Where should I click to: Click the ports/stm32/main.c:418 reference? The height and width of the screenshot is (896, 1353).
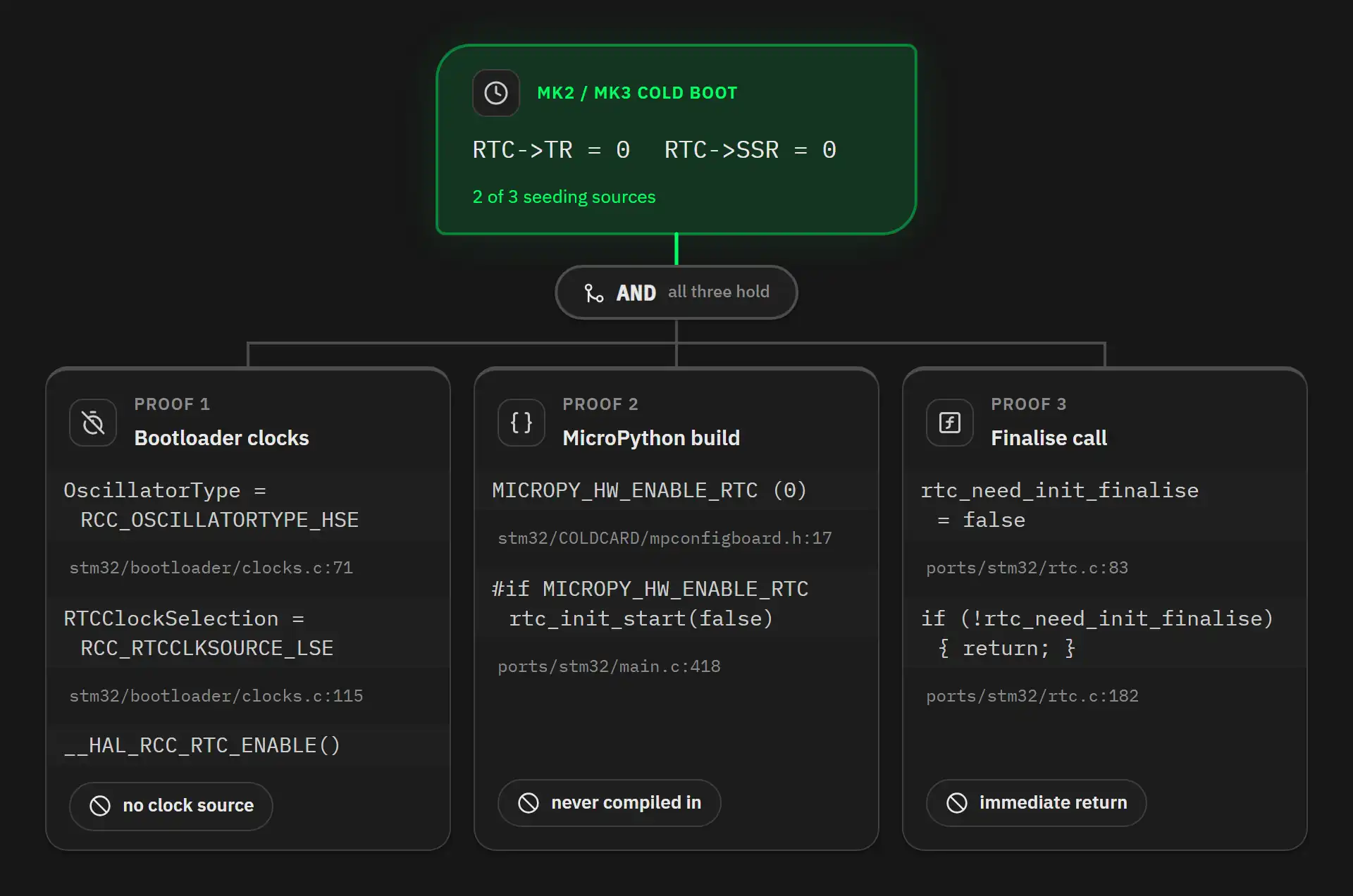[609, 666]
